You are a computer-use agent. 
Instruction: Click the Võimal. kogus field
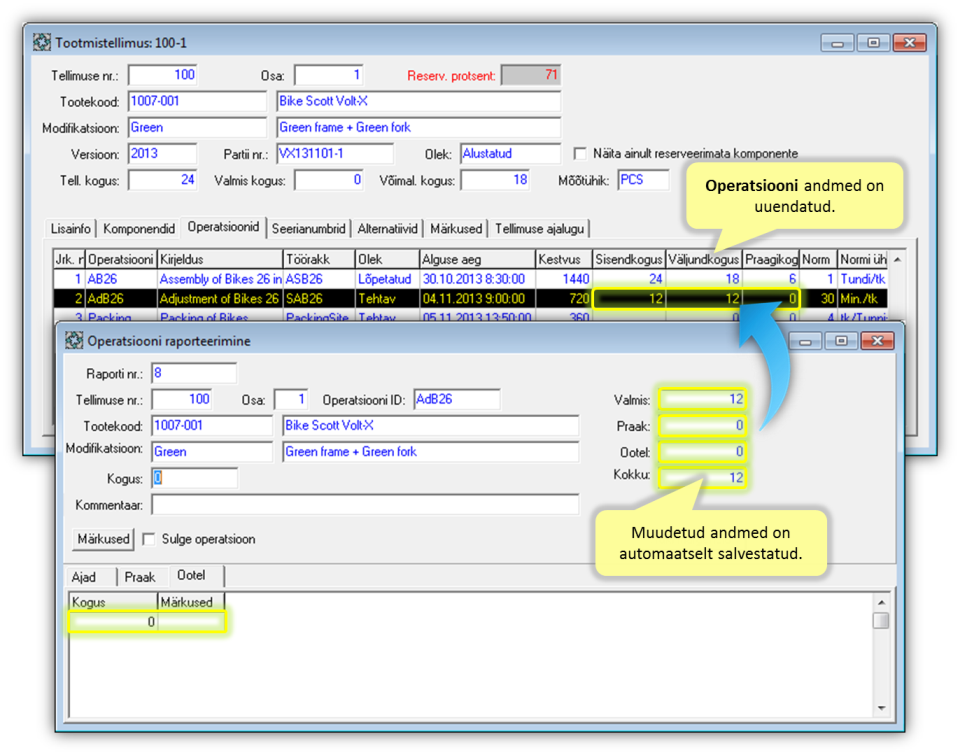(x=495, y=180)
